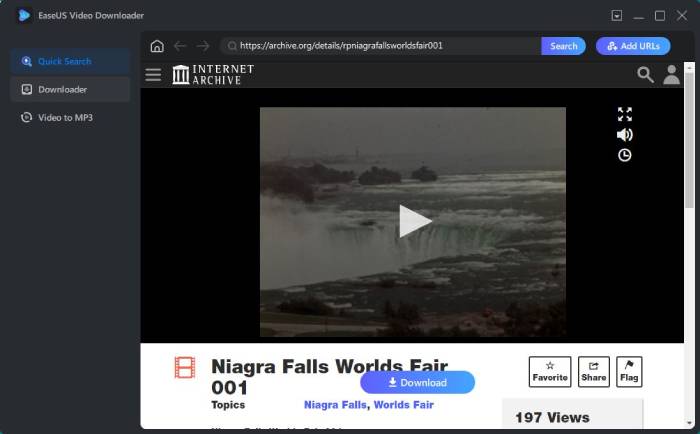Share this archive item
The width and height of the screenshot is (700, 434).
(x=594, y=372)
